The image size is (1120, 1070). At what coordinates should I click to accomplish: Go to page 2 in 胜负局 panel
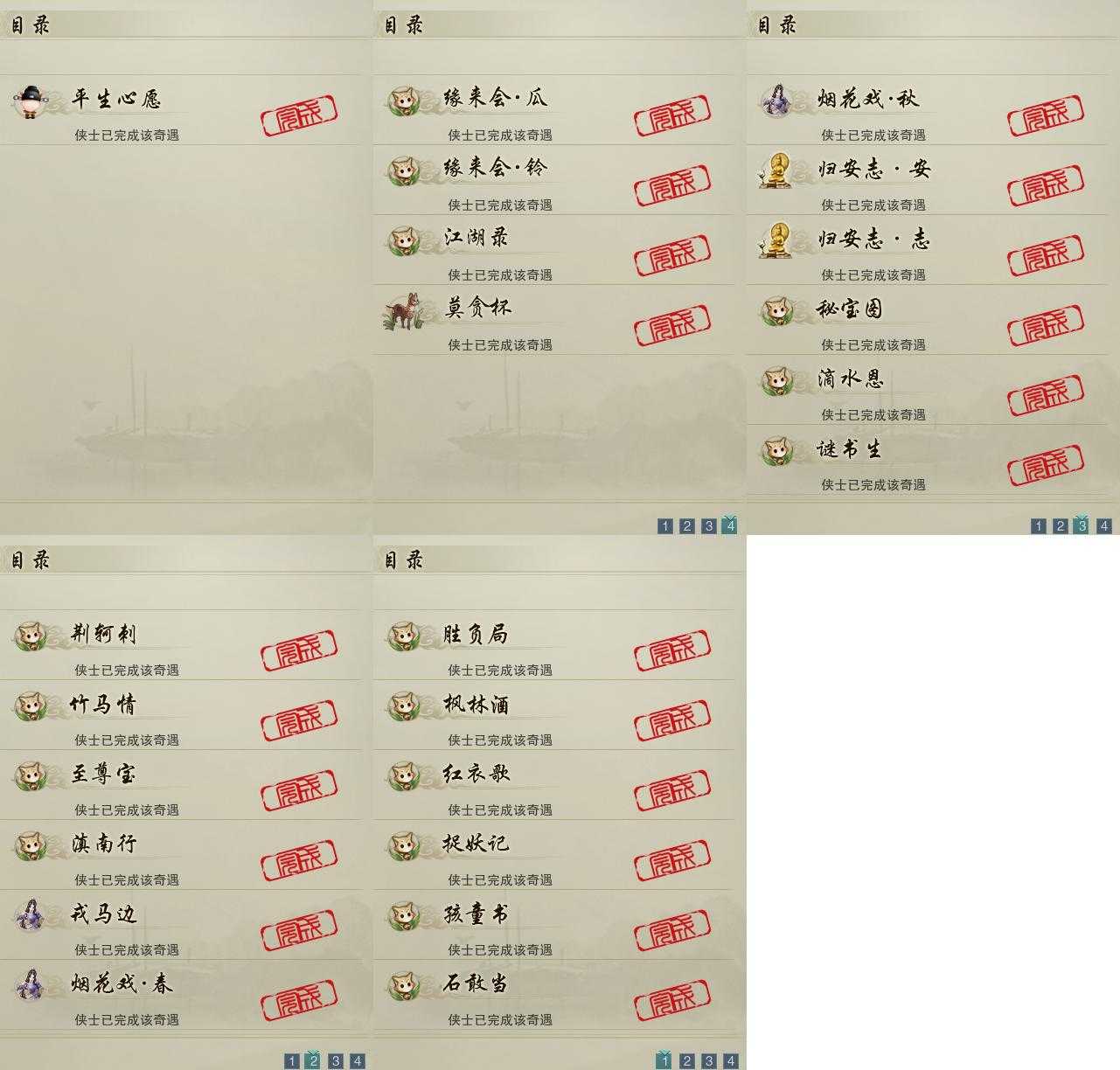tap(687, 1061)
